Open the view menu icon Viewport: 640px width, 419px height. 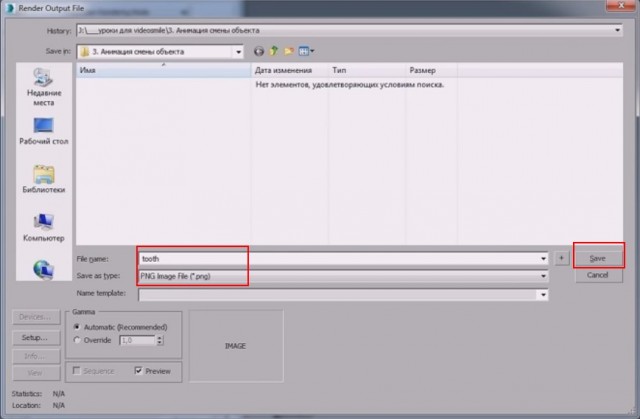(x=304, y=51)
